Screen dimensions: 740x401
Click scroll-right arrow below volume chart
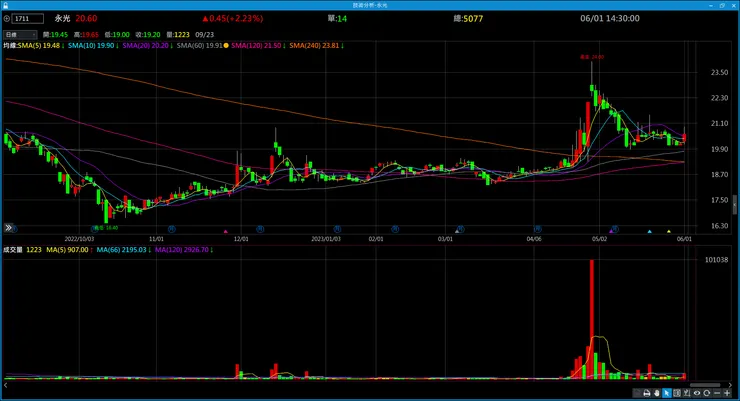click(x=730, y=385)
